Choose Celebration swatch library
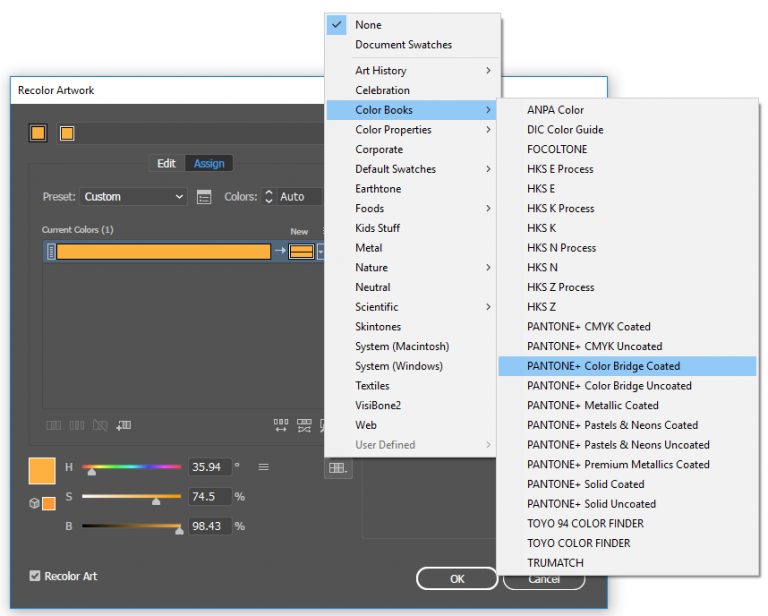The image size is (768, 616). point(413,90)
